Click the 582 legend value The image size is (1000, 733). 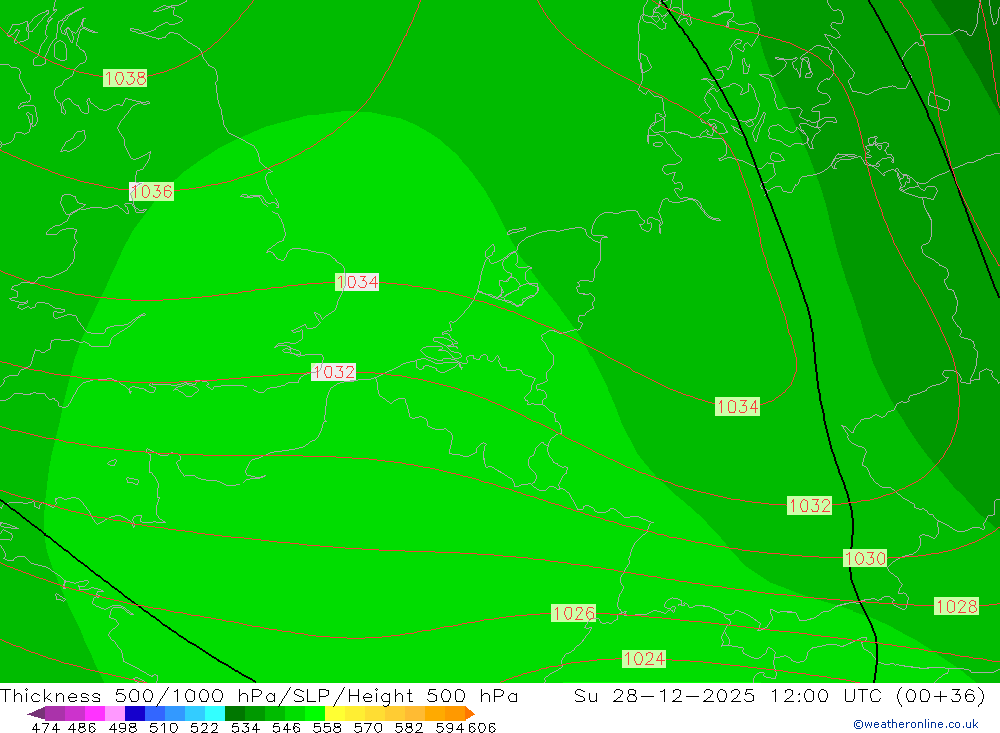click(408, 727)
